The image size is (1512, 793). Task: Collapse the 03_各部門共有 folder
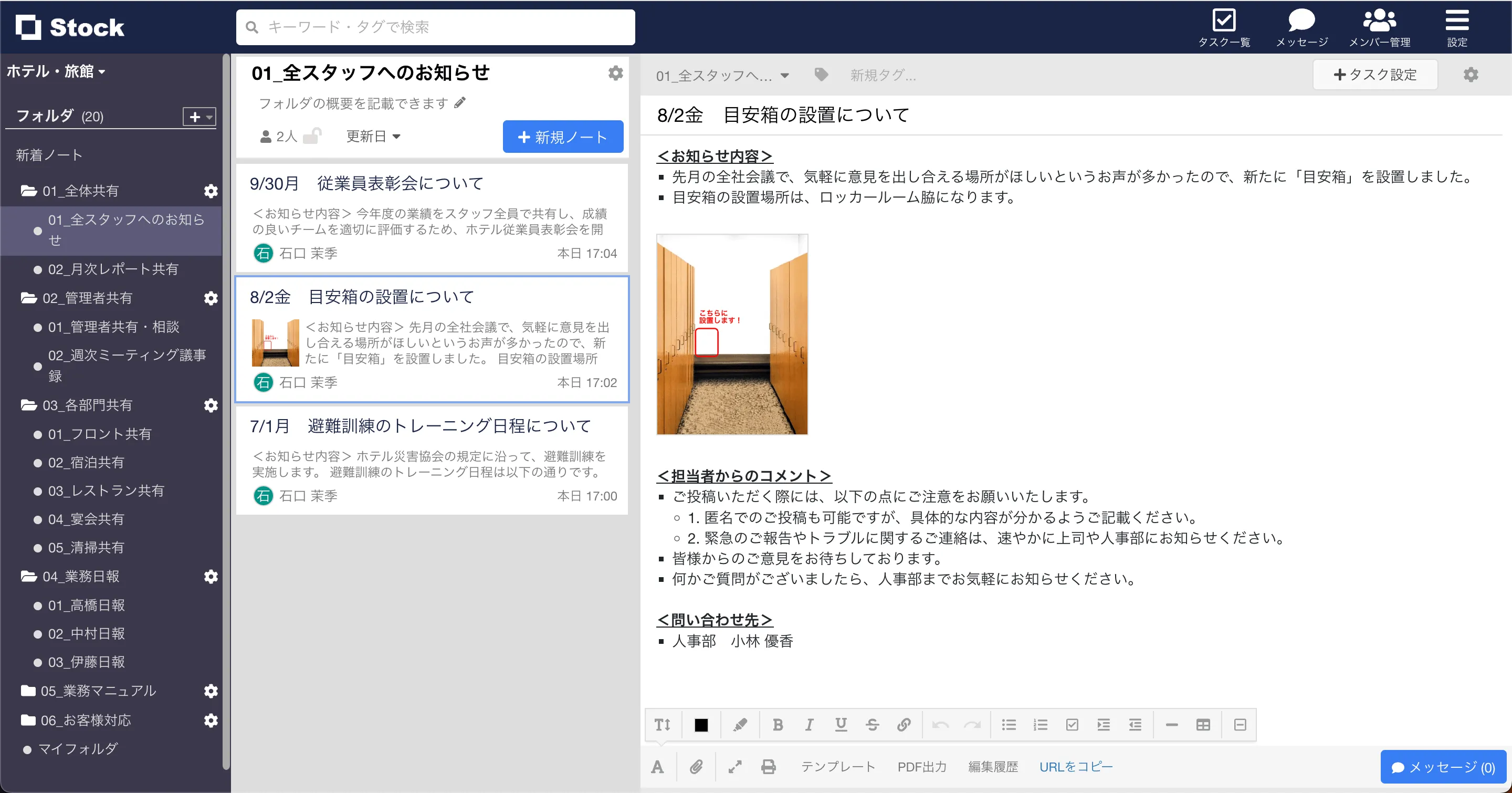[x=28, y=405]
